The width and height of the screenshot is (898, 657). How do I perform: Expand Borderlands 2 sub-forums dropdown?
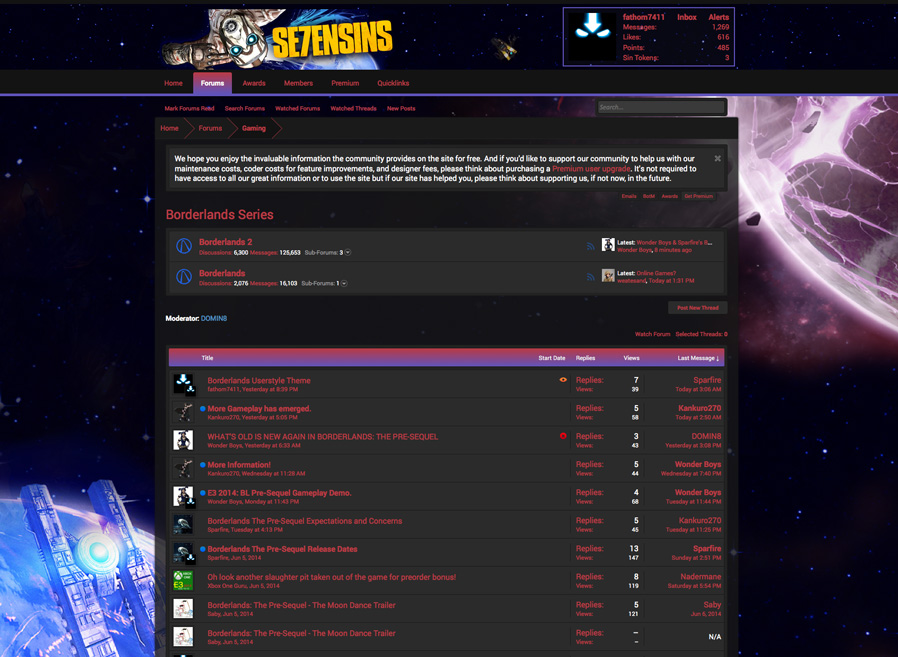click(348, 253)
